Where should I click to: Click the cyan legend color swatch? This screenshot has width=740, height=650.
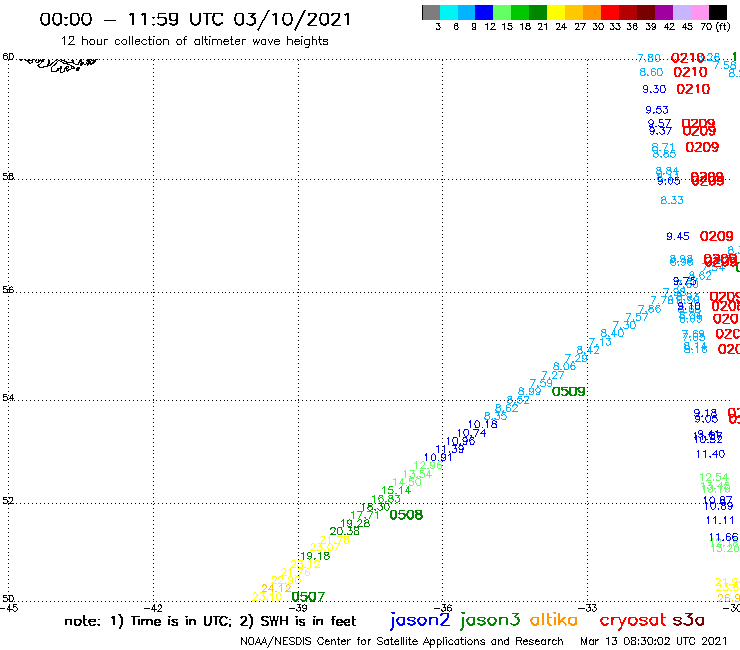pos(449,12)
